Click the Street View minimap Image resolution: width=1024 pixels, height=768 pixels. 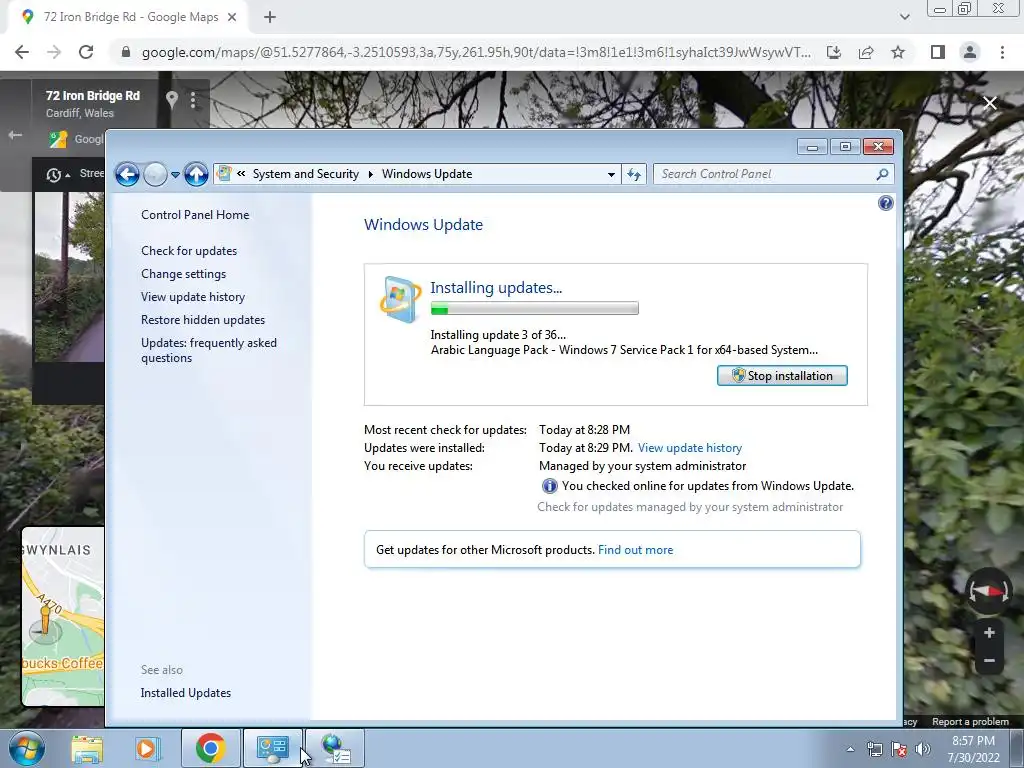63,616
